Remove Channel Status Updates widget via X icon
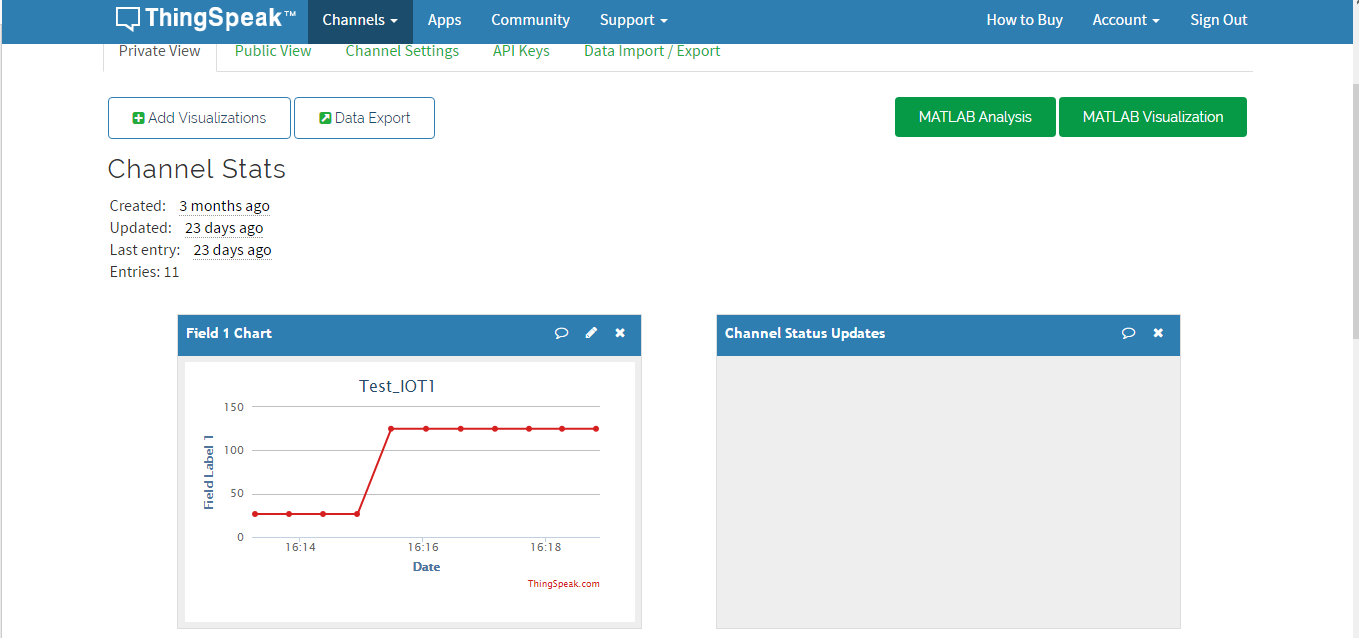 coord(1158,333)
